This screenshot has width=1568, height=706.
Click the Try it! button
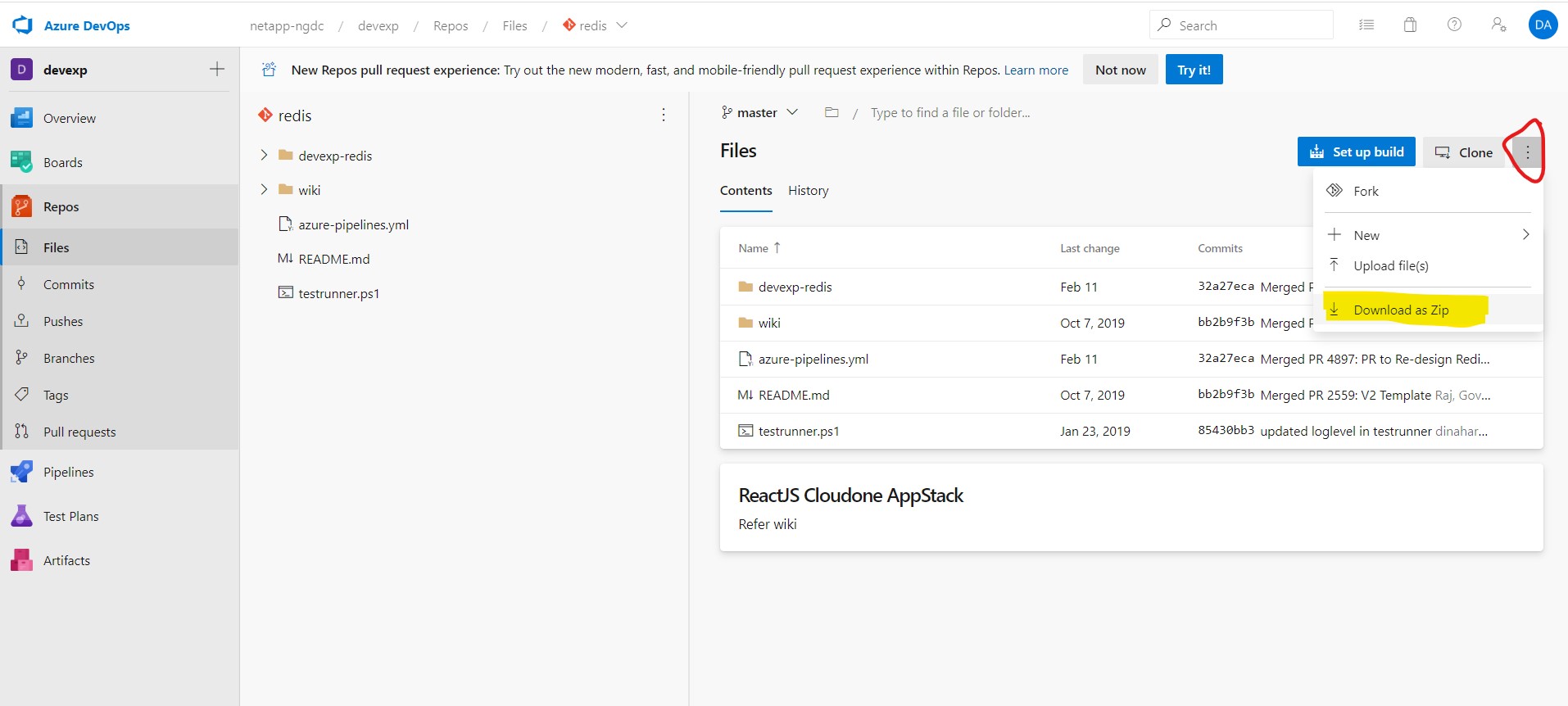pos(1194,70)
